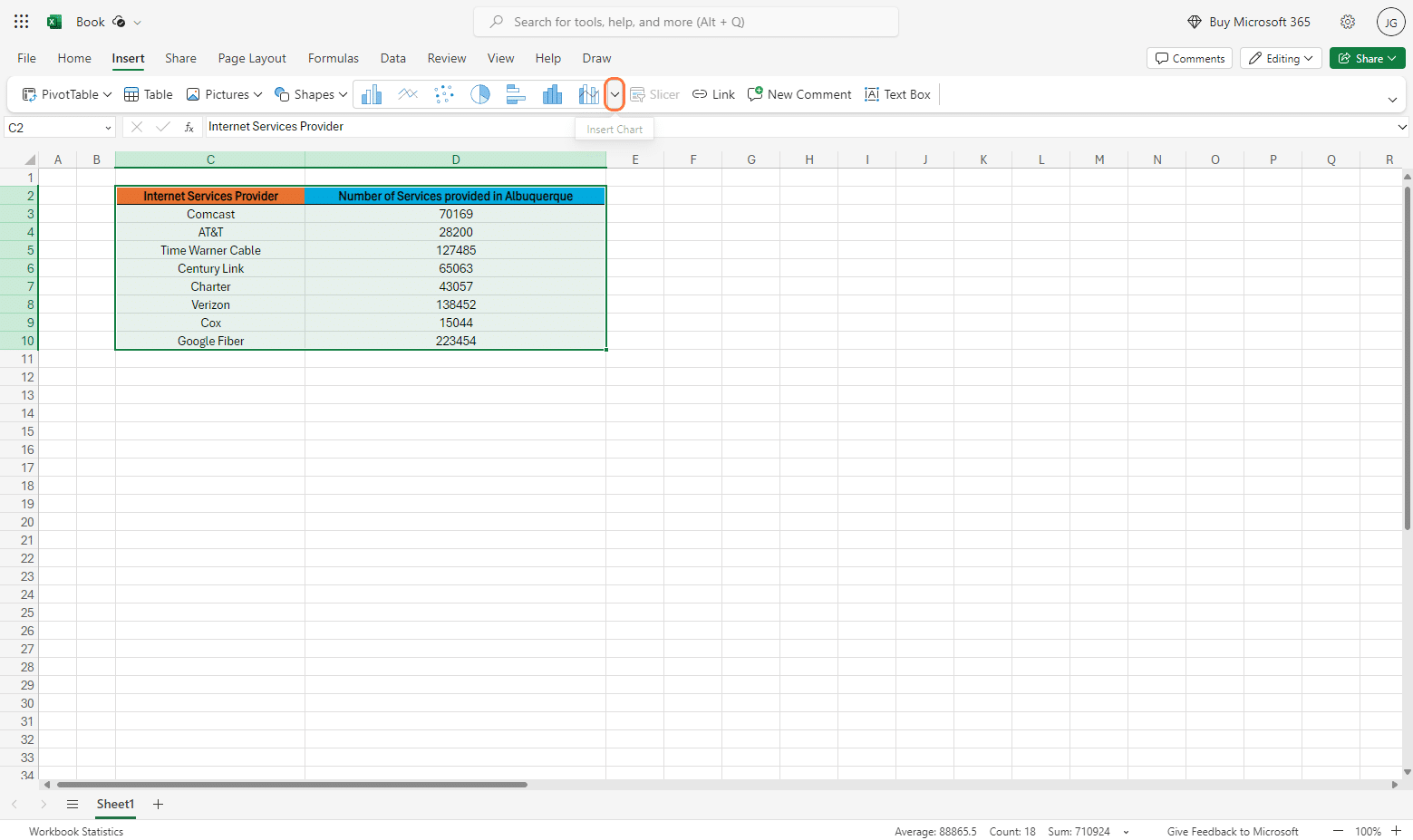Click the disabled Slicer button
Screen dimensions: 1413x840
(x=654, y=94)
